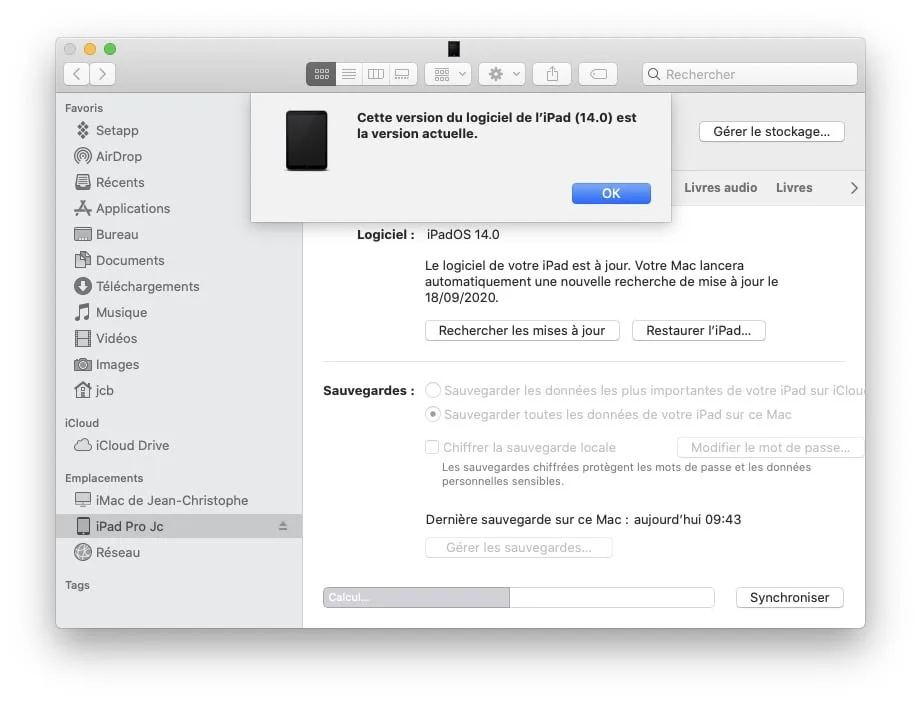Switch to column view
This screenshot has width=921, height=702.
[x=375, y=74]
